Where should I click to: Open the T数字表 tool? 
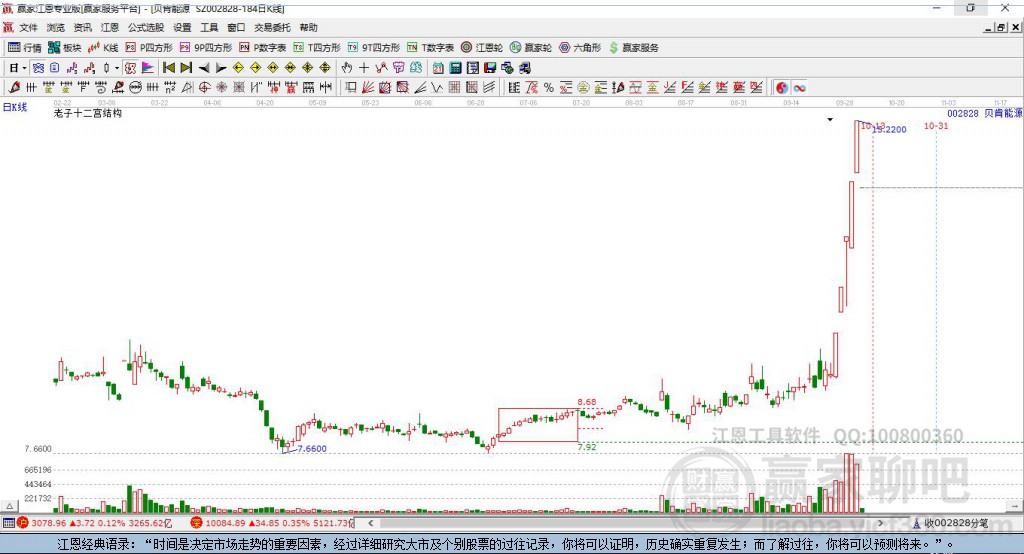[x=430, y=48]
